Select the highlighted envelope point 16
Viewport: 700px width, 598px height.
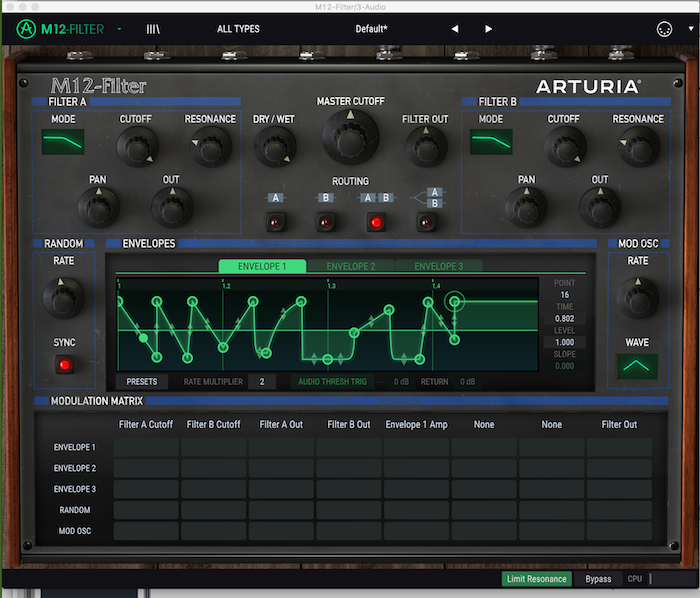coord(454,302)
